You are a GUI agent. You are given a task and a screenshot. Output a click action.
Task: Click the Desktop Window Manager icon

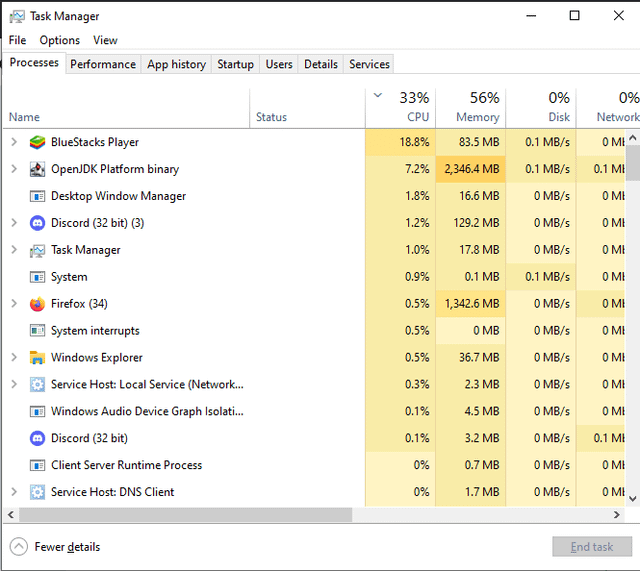(x=37, y=196)
